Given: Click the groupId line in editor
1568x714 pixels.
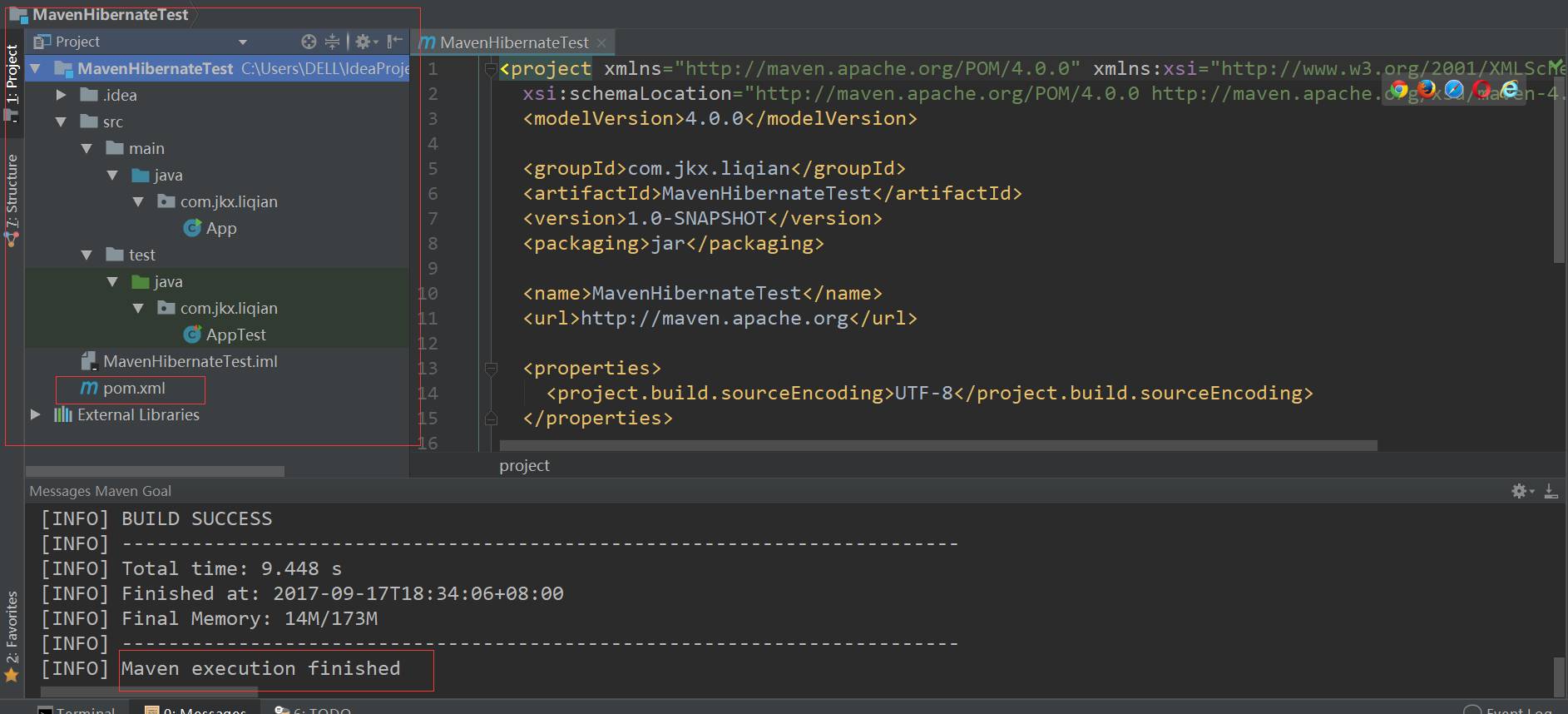Looking at the screenshot, I should [714, 168].
